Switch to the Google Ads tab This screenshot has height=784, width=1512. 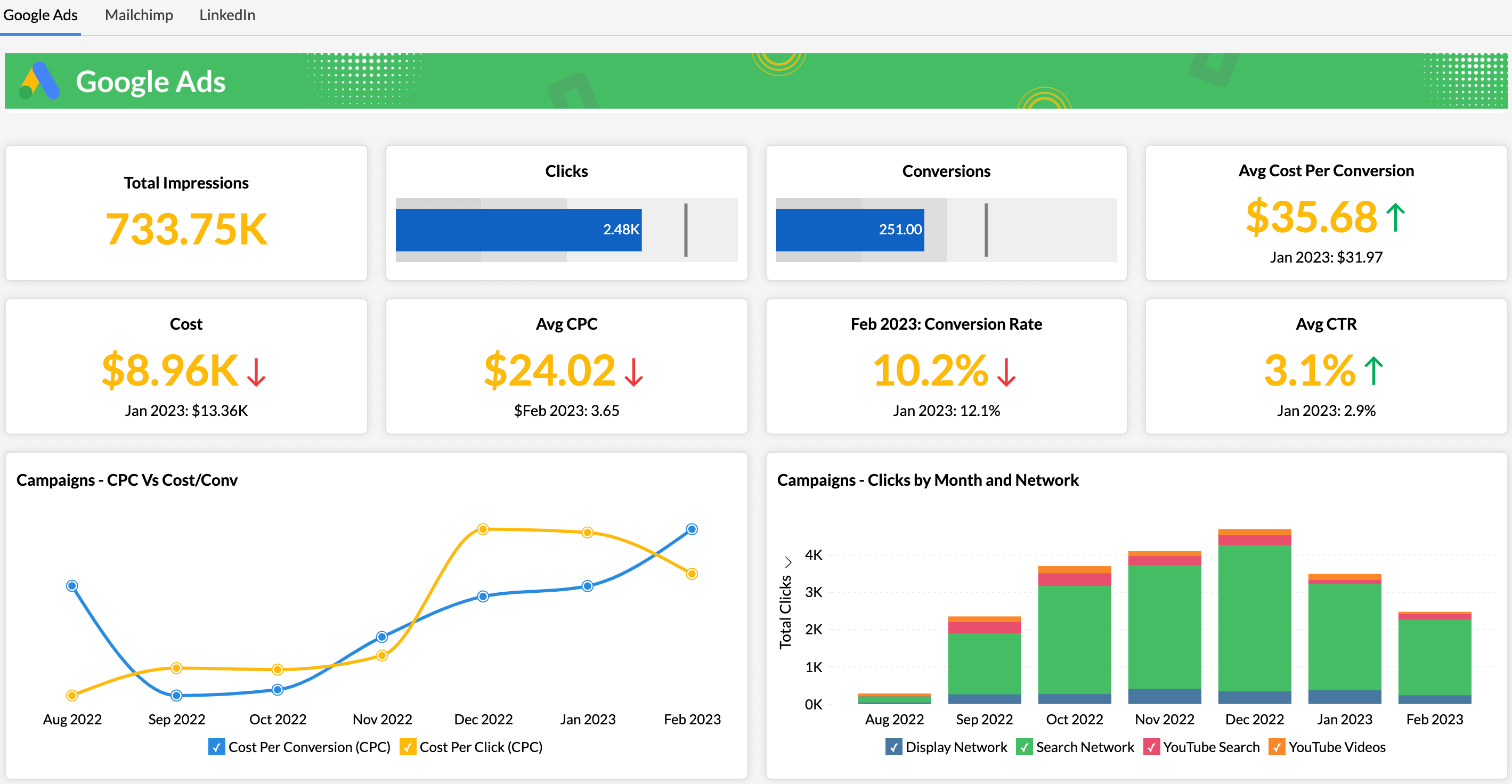[40, 15]
